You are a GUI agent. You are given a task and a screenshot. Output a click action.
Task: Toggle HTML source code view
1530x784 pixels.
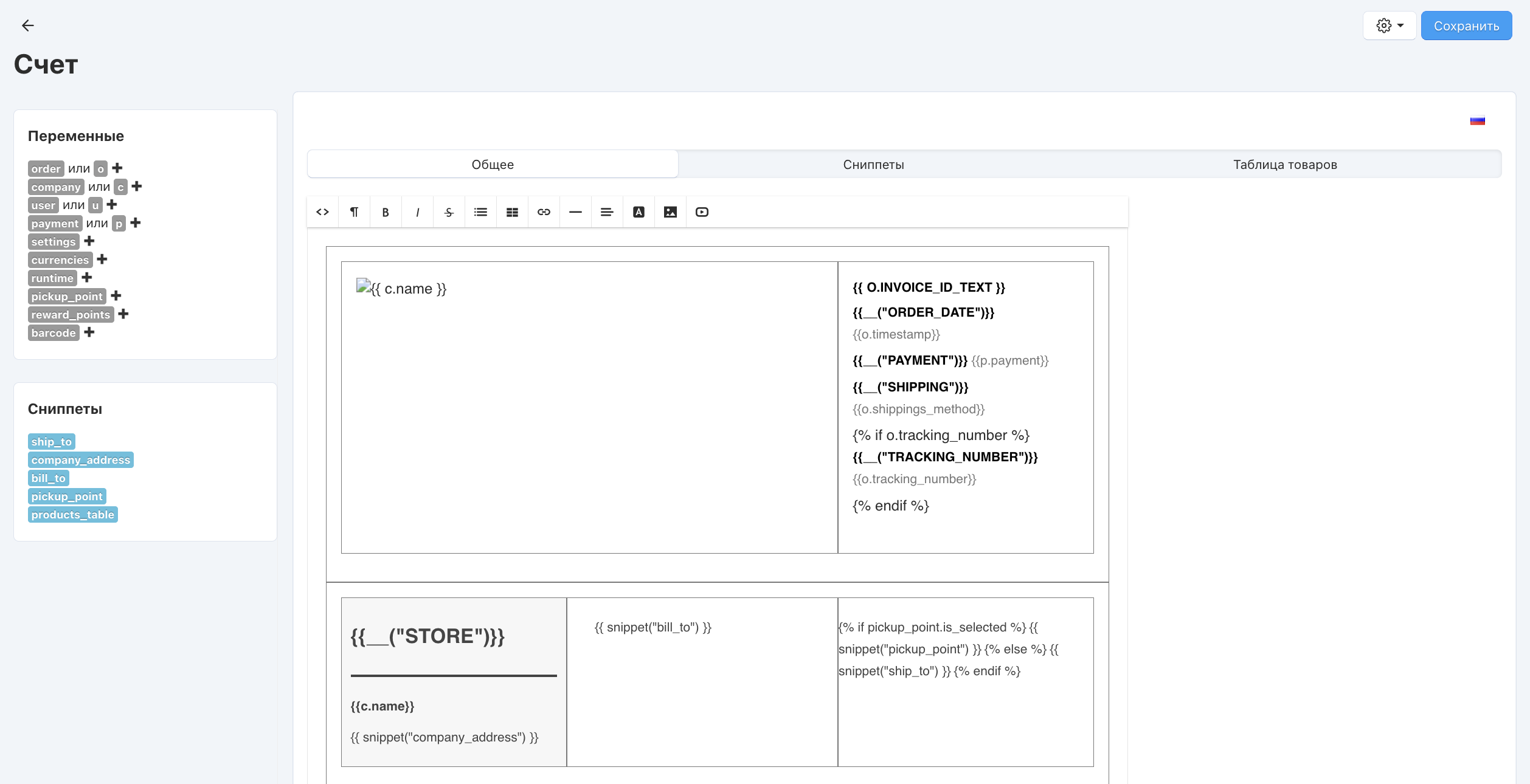[x=322, y=212]
